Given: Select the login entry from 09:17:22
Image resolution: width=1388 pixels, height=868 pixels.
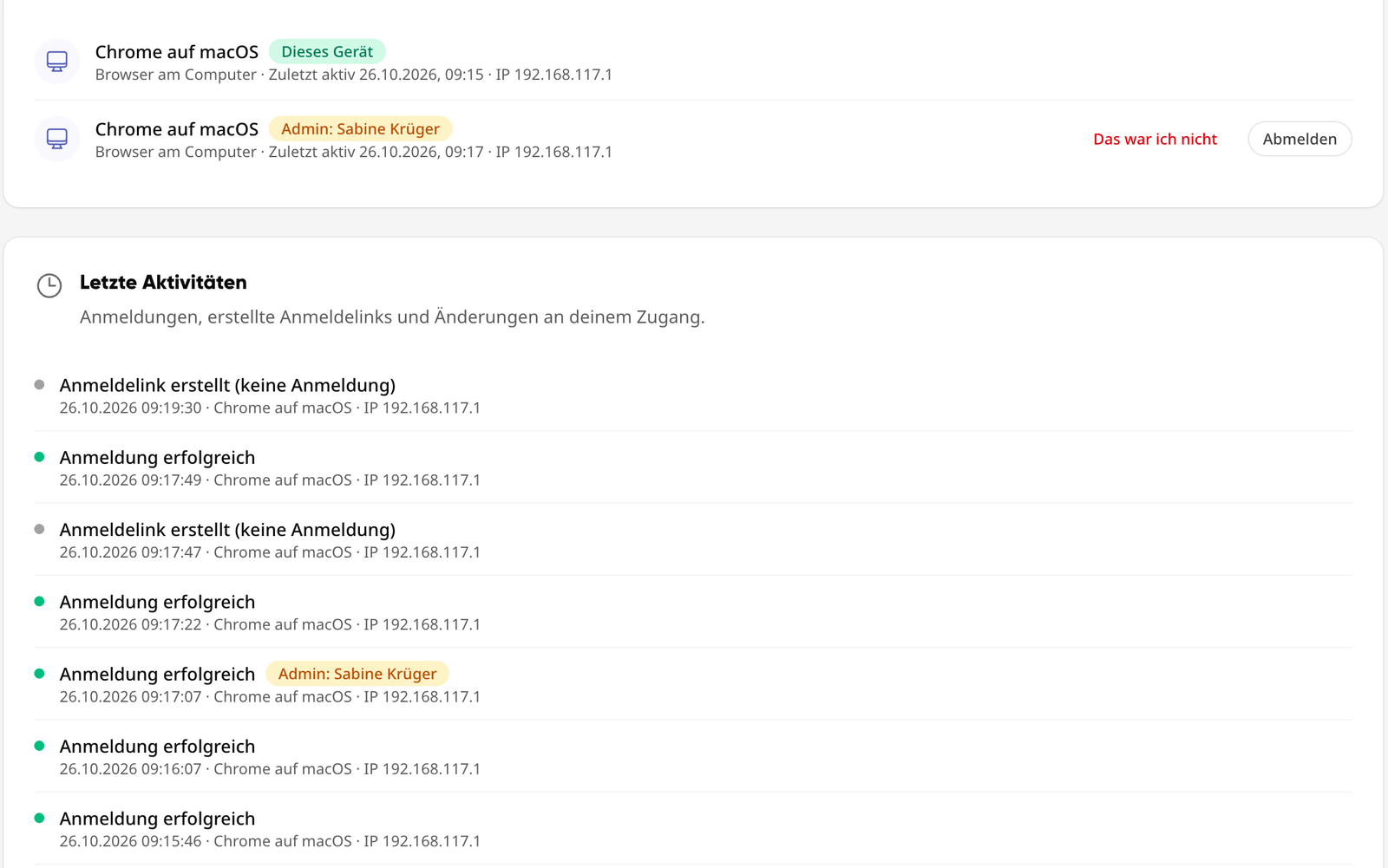Looking at the screenshot, I should point(693,612).
